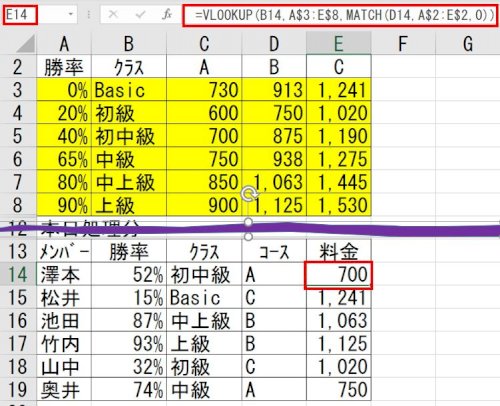Click cell B14 with value 52%
This screenshot has height=406, width=500.
click(x=129, y=274)
